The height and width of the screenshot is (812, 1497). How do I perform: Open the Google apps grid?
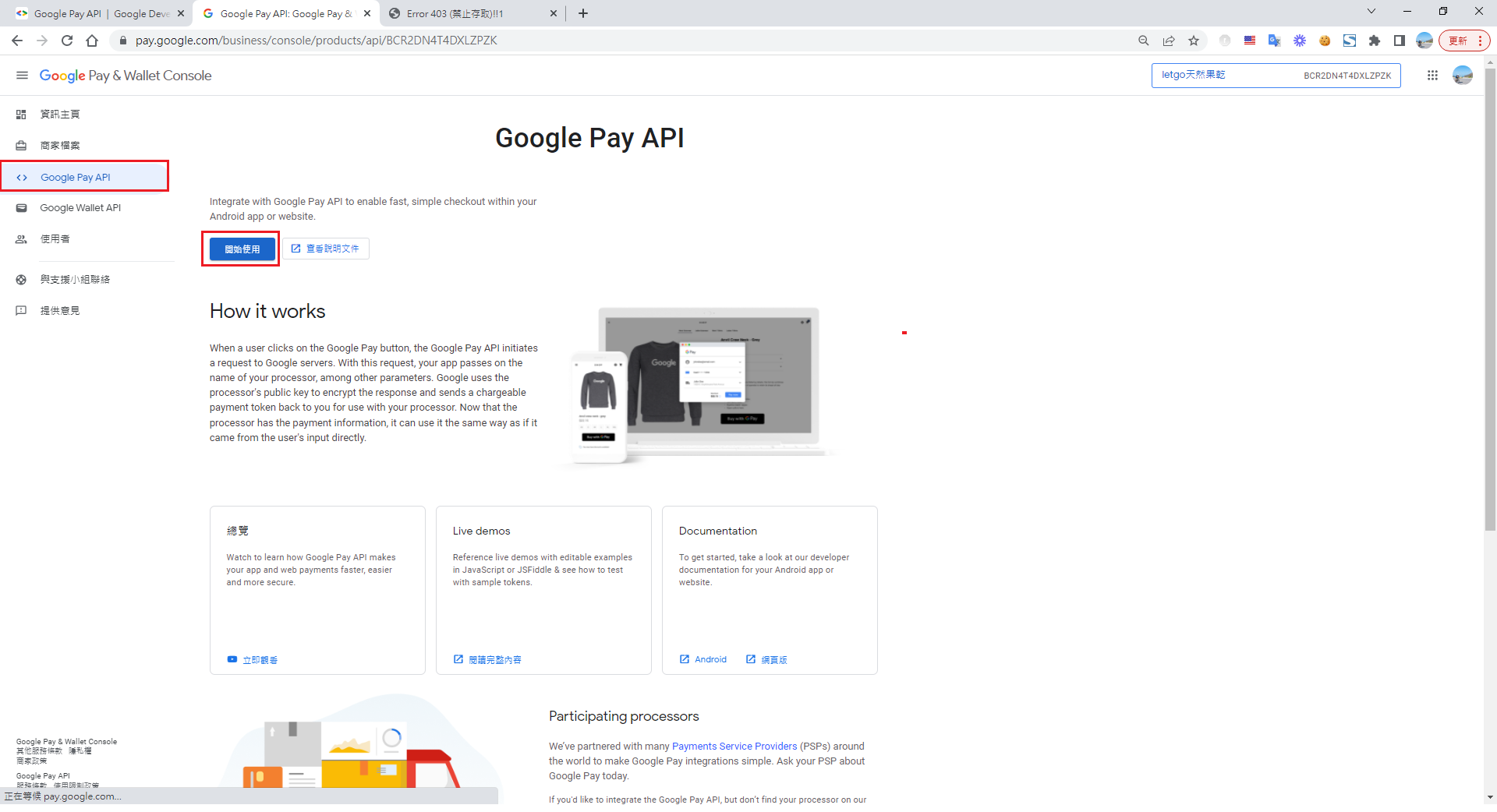pos(1432,76)
